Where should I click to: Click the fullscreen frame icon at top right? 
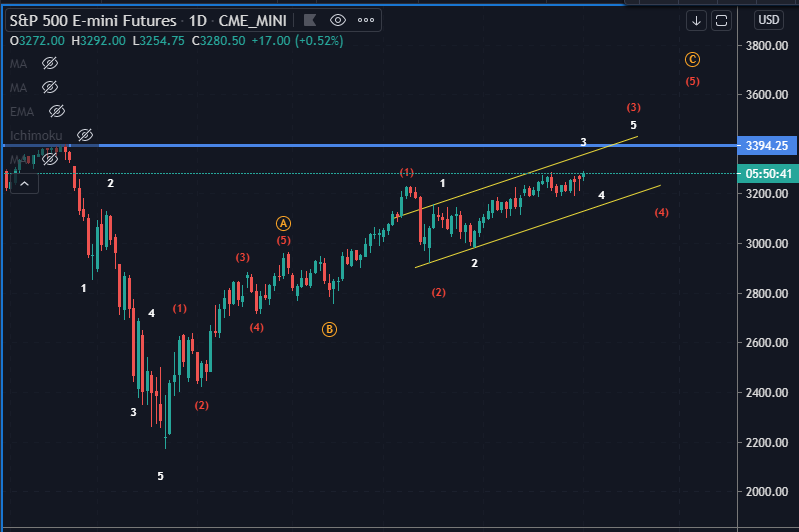tap(721, 21)
